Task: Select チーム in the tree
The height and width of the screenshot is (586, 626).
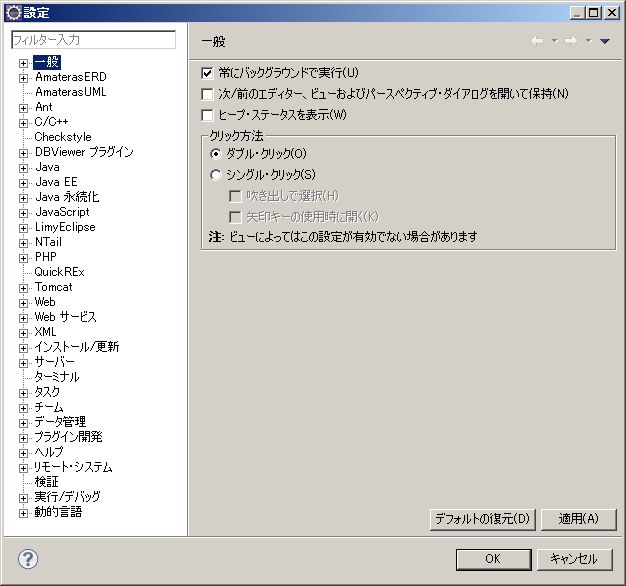Action: 49,407
